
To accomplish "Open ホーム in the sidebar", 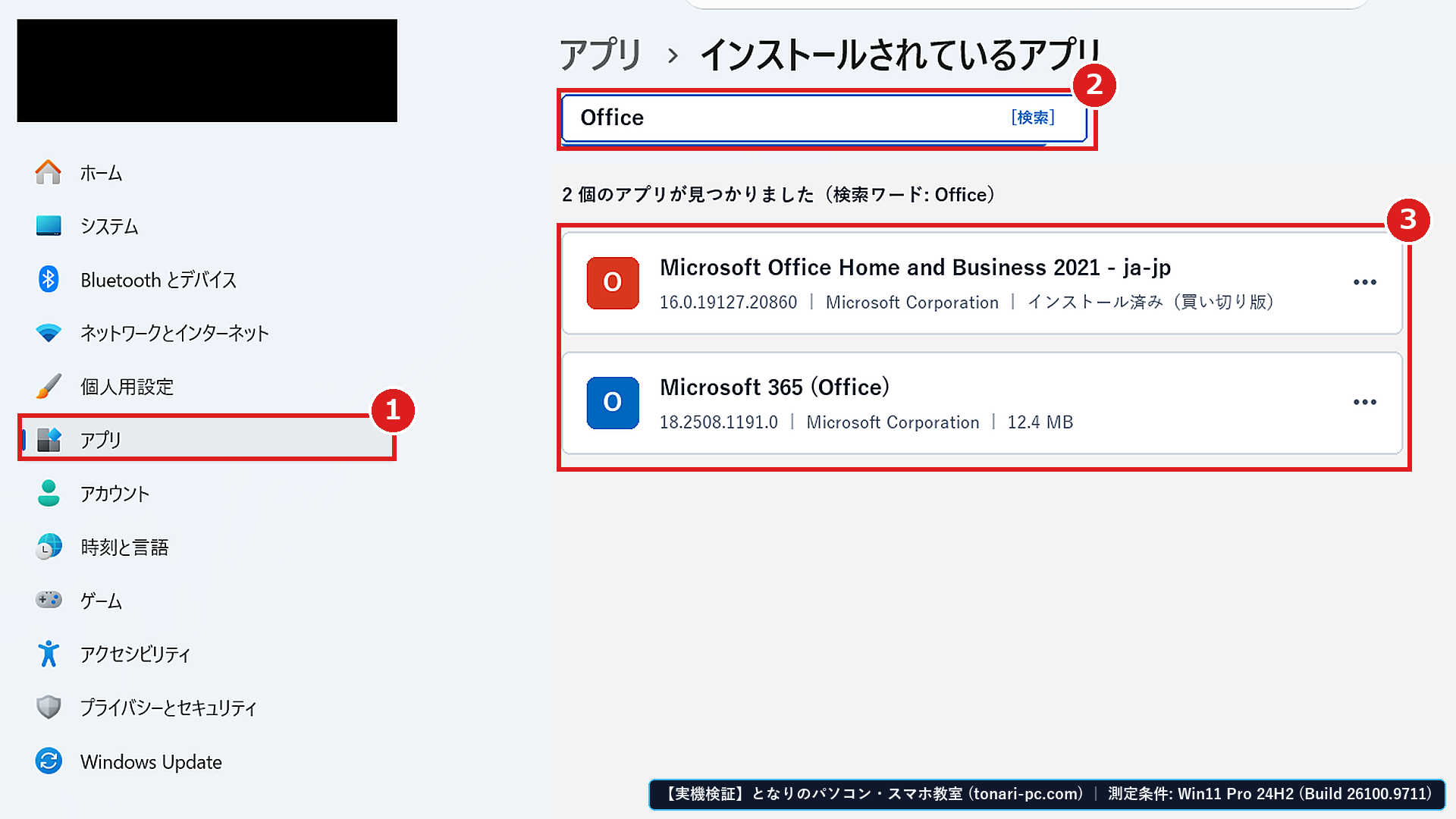I will [102, 173].
